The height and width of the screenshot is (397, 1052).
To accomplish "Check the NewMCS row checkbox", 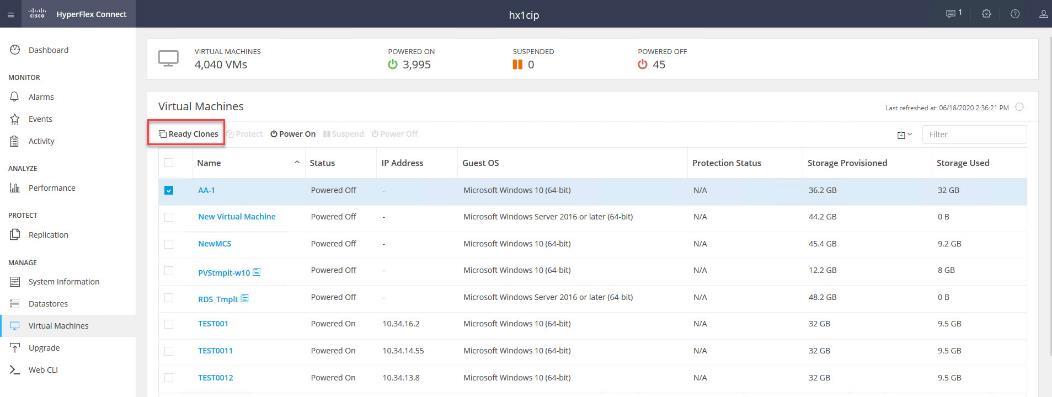I will click(x=168, y=244).
